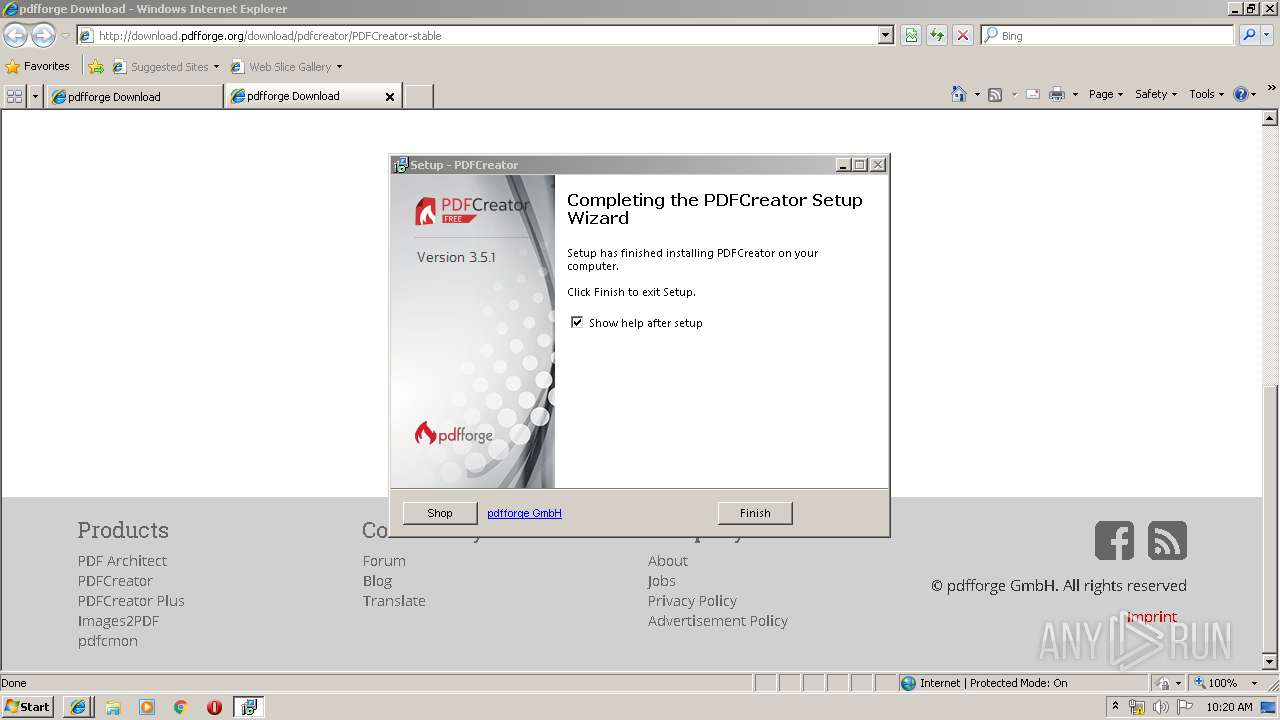Click the Read Mail envelope icon
Image resolution: width=1280 pixels, height=720 pixels.
click(1033, 94)
